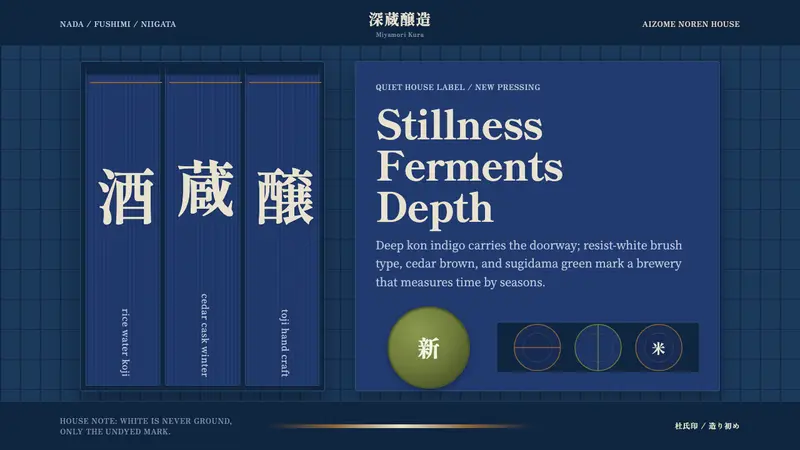The height and width of the screenshot is (450, 800).
Task: Click the 杜氏印 / 造り初め footer text
Action: pos(707,426)
